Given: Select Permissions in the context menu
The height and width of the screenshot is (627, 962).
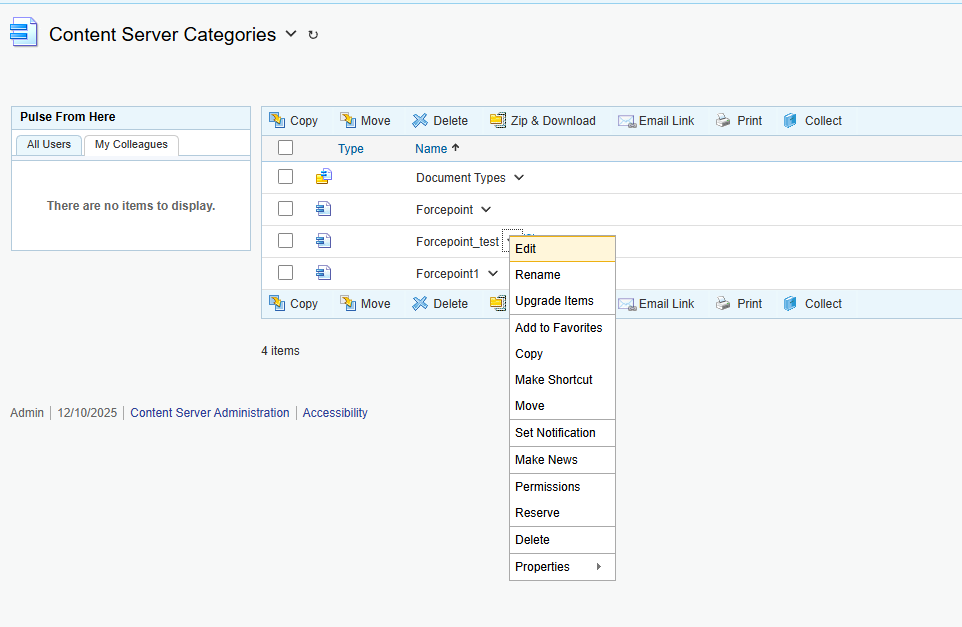Looking at the screenshot, I should pos(547,487).
